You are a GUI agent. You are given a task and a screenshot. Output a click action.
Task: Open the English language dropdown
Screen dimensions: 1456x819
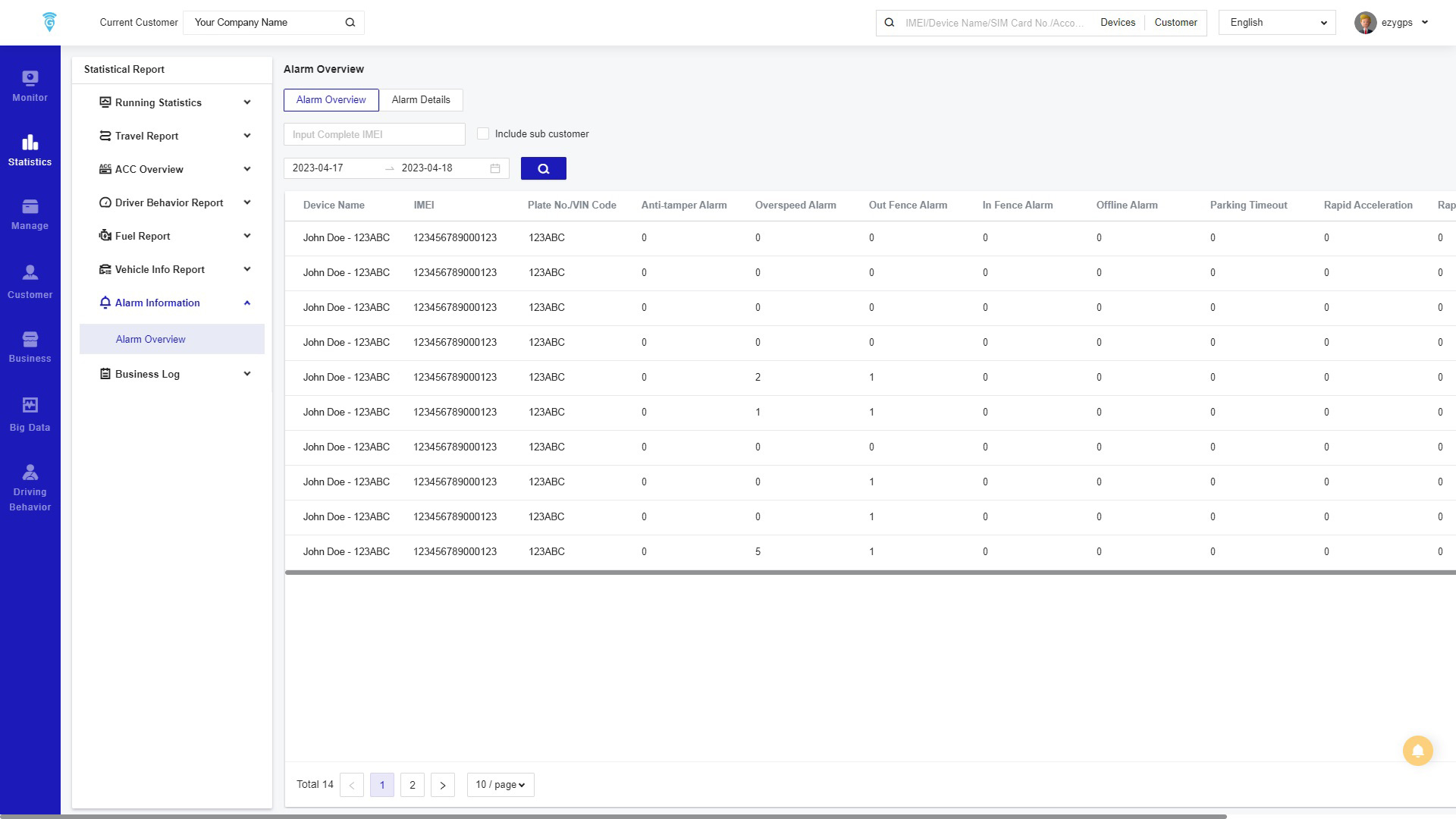[1277, 23]
